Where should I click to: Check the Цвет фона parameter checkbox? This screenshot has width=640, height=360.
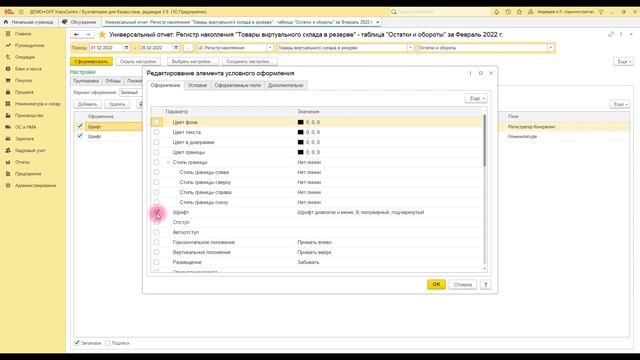tap(156, 122)
